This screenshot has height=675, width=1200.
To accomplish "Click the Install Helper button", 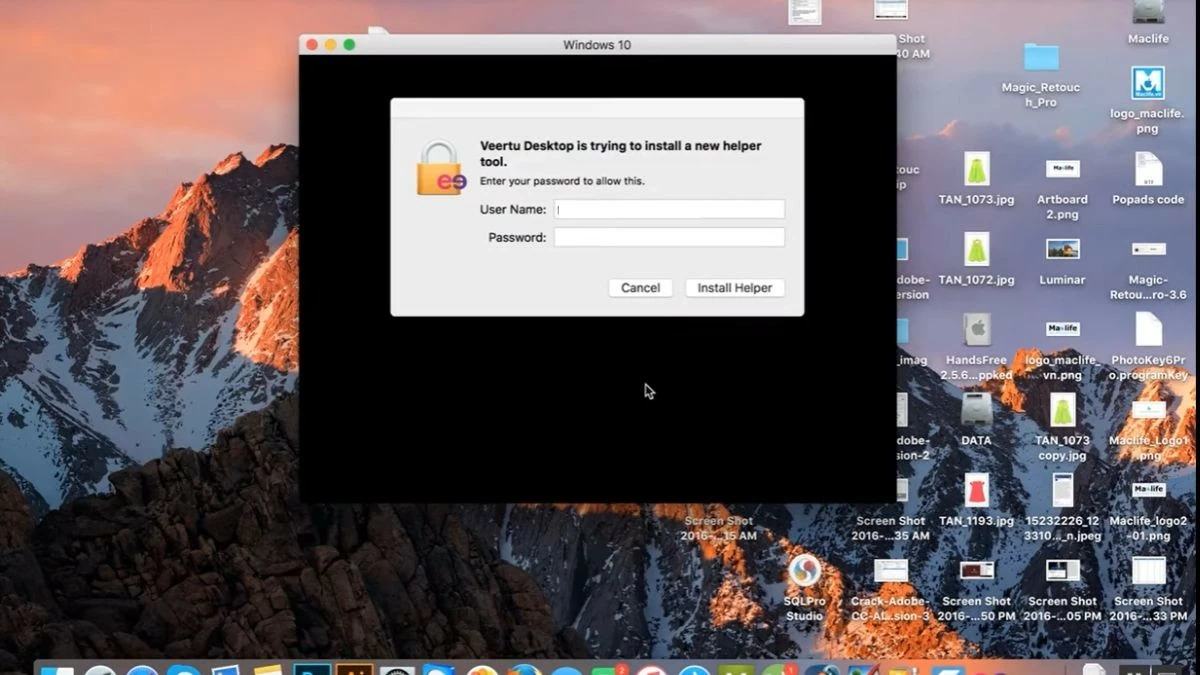I will pos(735,288).
